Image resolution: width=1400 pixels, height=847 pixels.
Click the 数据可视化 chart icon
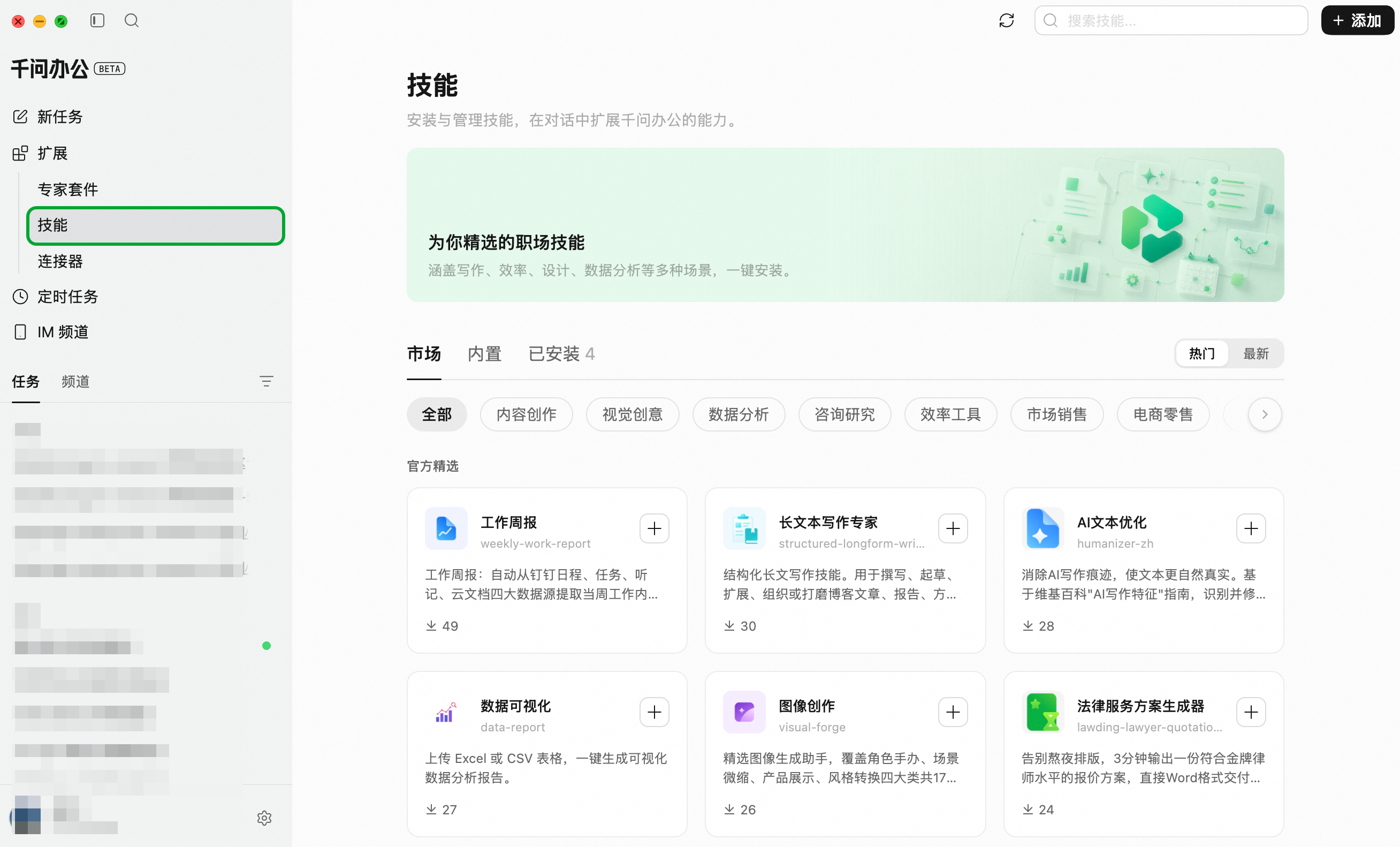pos(446,712)
